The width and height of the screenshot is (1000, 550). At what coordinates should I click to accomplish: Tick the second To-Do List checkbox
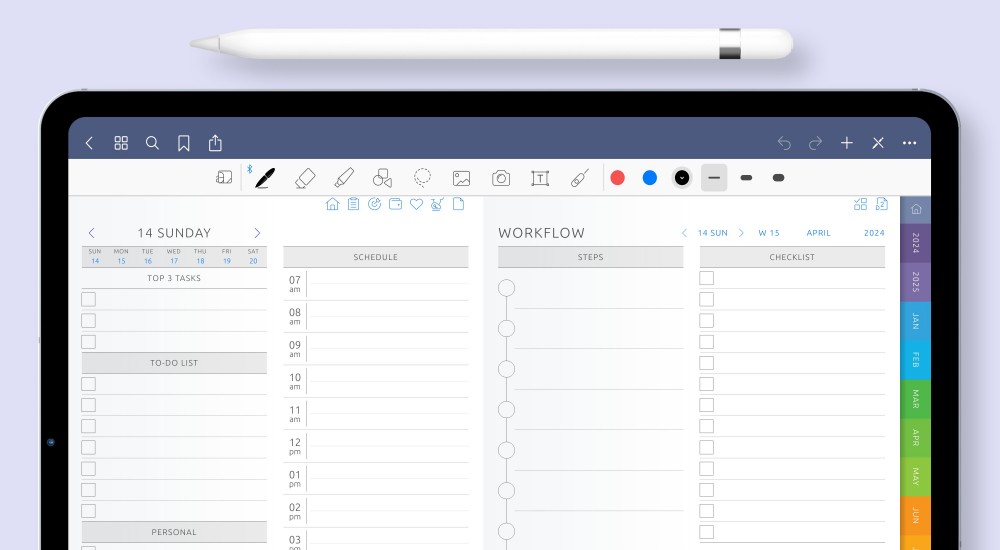89,405
